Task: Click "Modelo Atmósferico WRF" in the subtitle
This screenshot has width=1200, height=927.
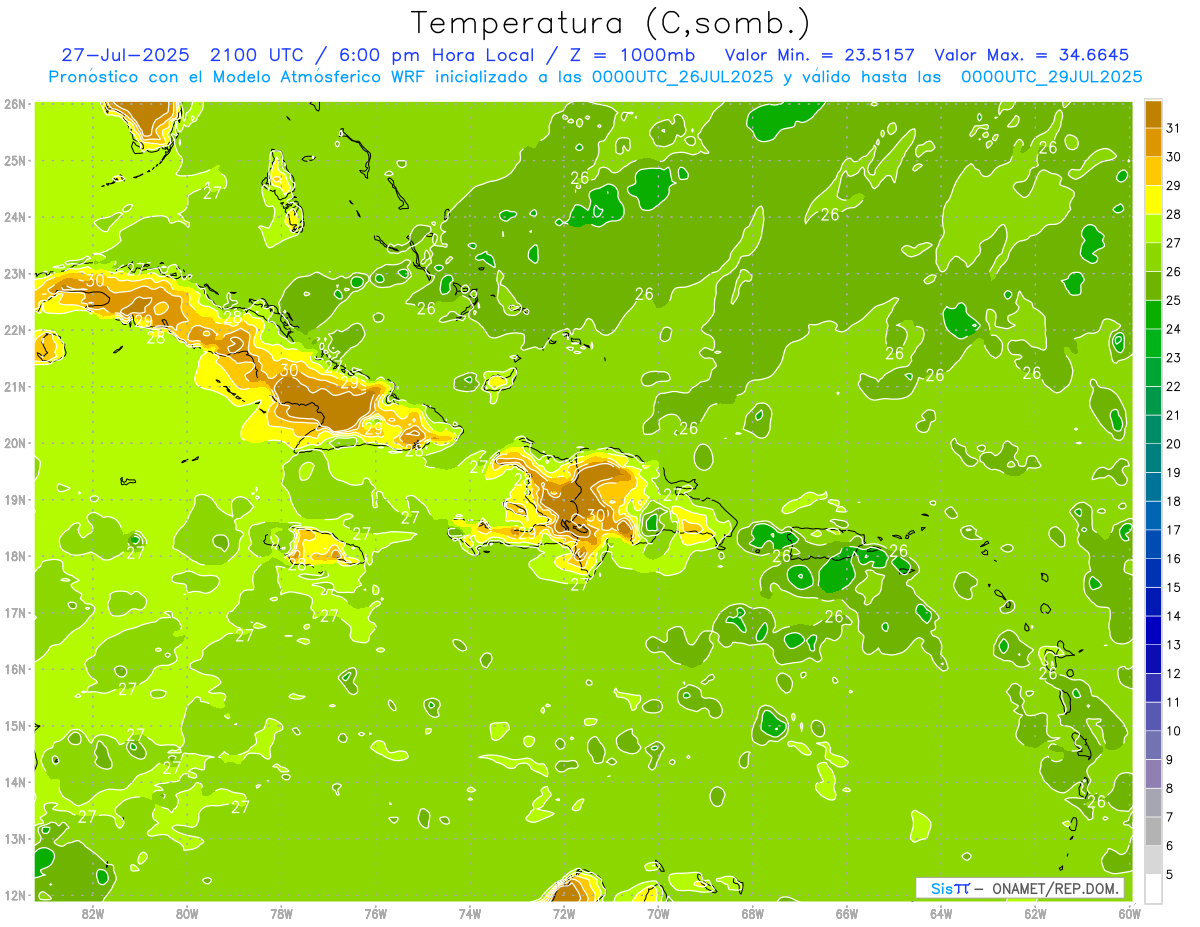Action: 317,77
